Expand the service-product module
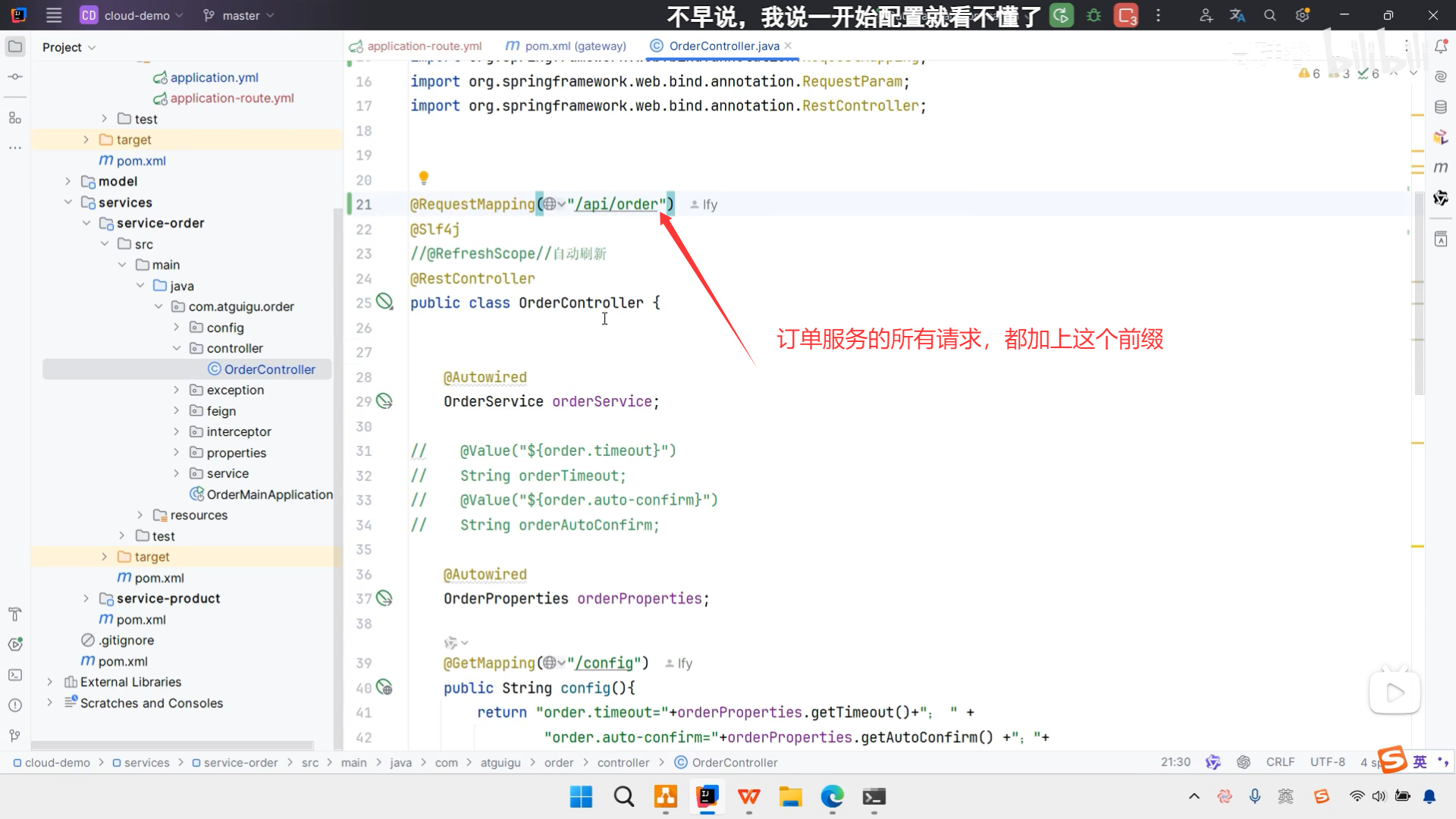This screenshot has height=819, width=1456. (86, 598)
